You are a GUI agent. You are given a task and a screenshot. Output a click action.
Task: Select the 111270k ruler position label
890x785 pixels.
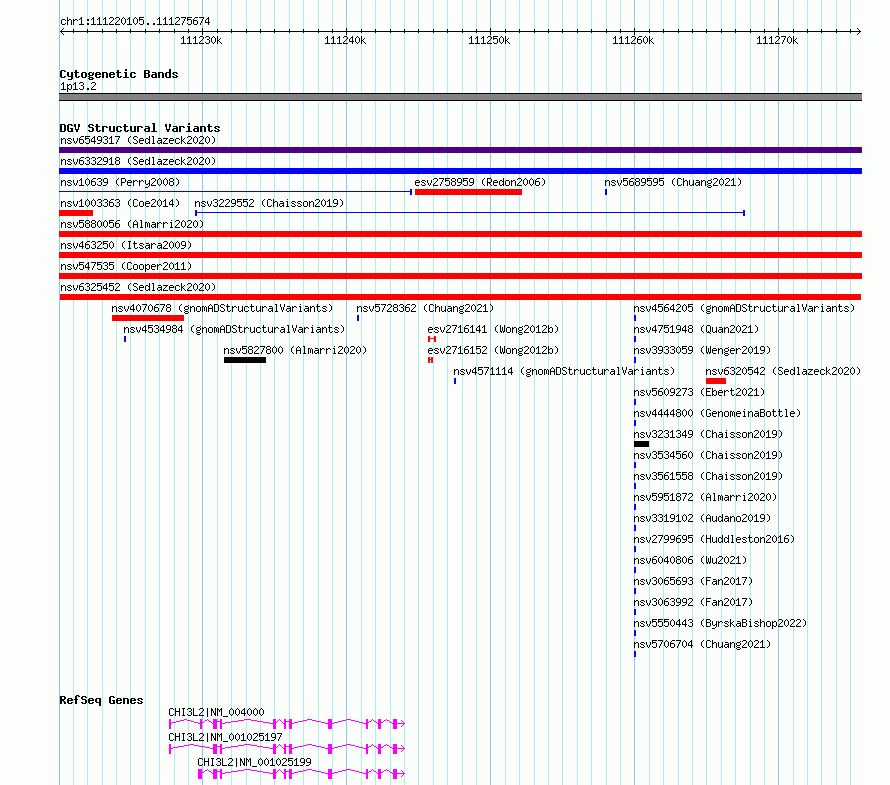777,40
